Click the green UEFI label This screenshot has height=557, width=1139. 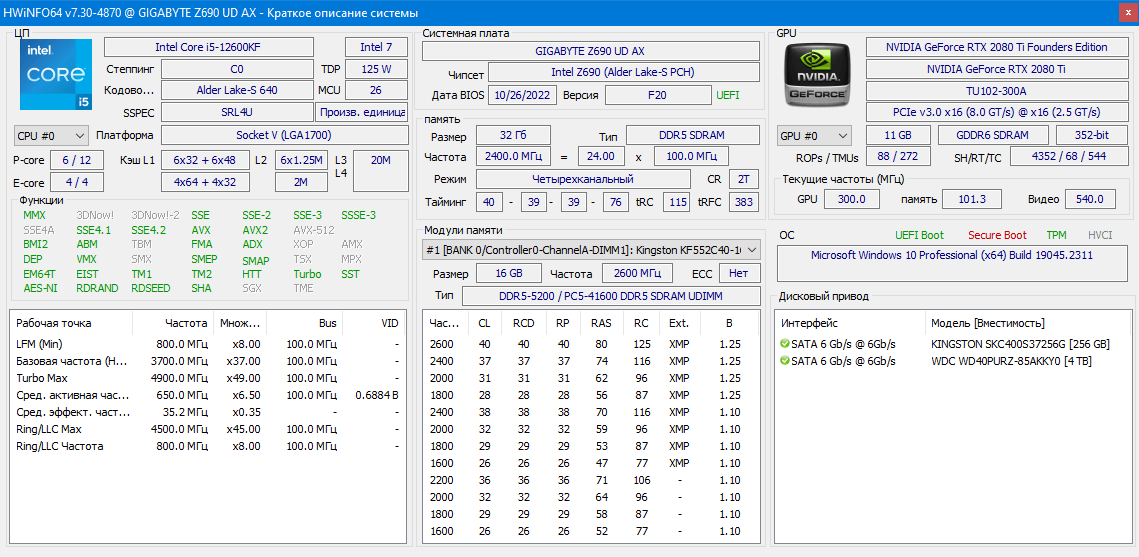[728, 95]
